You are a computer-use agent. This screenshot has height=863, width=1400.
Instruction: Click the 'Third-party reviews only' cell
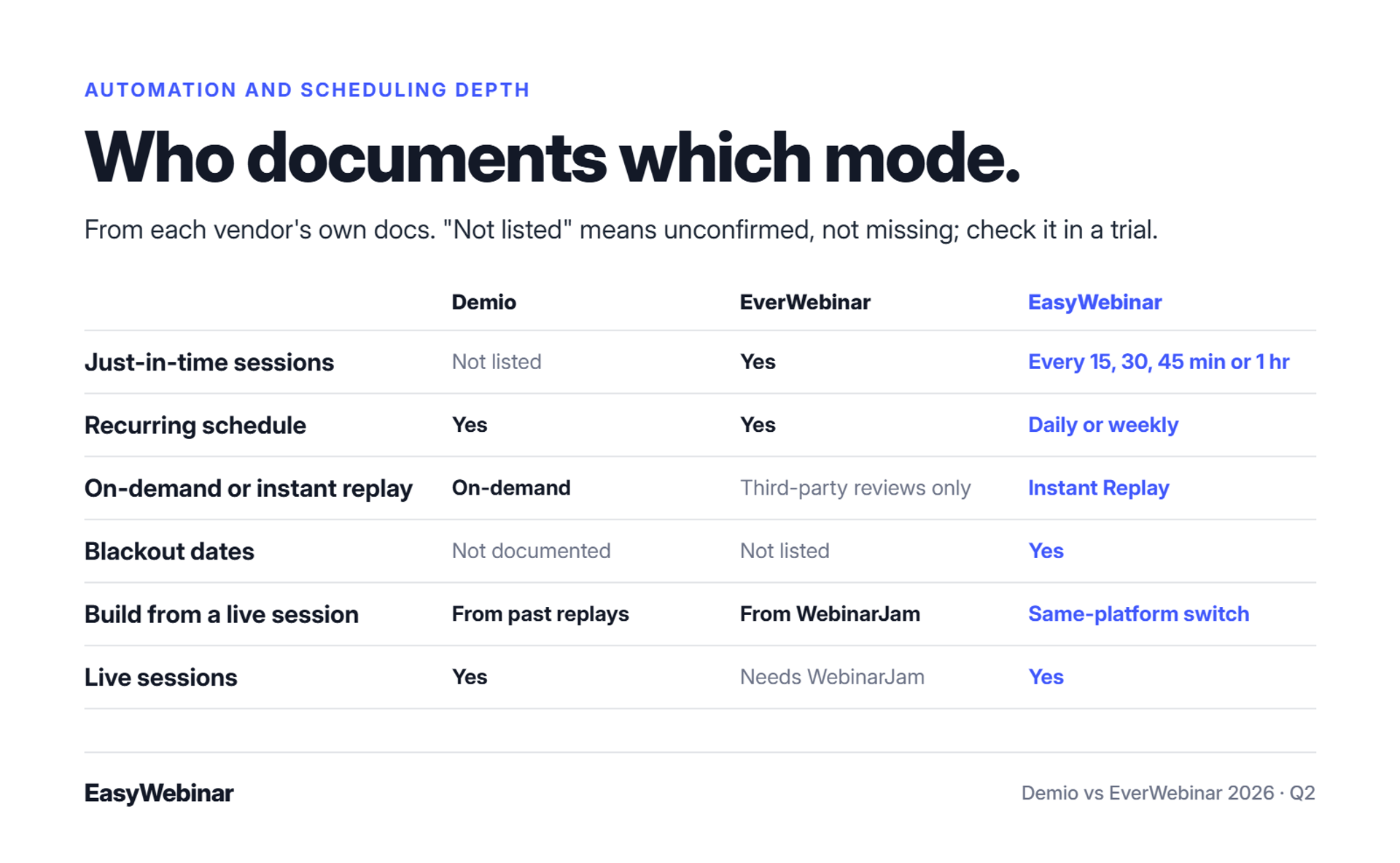[x=855, y=488]
